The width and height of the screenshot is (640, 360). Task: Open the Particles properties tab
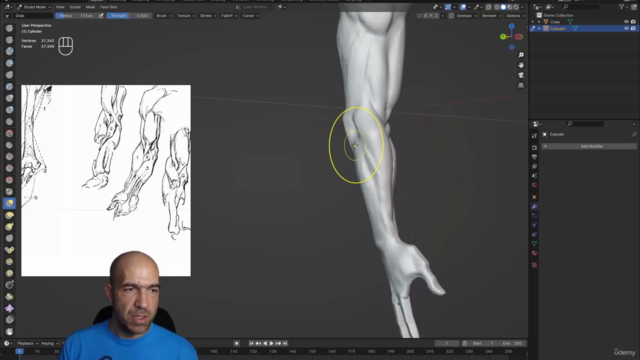tap(534, 216)
